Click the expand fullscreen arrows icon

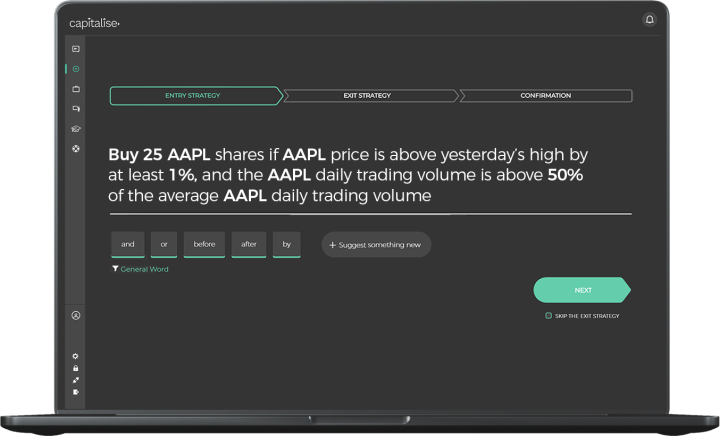coord(75,380)
